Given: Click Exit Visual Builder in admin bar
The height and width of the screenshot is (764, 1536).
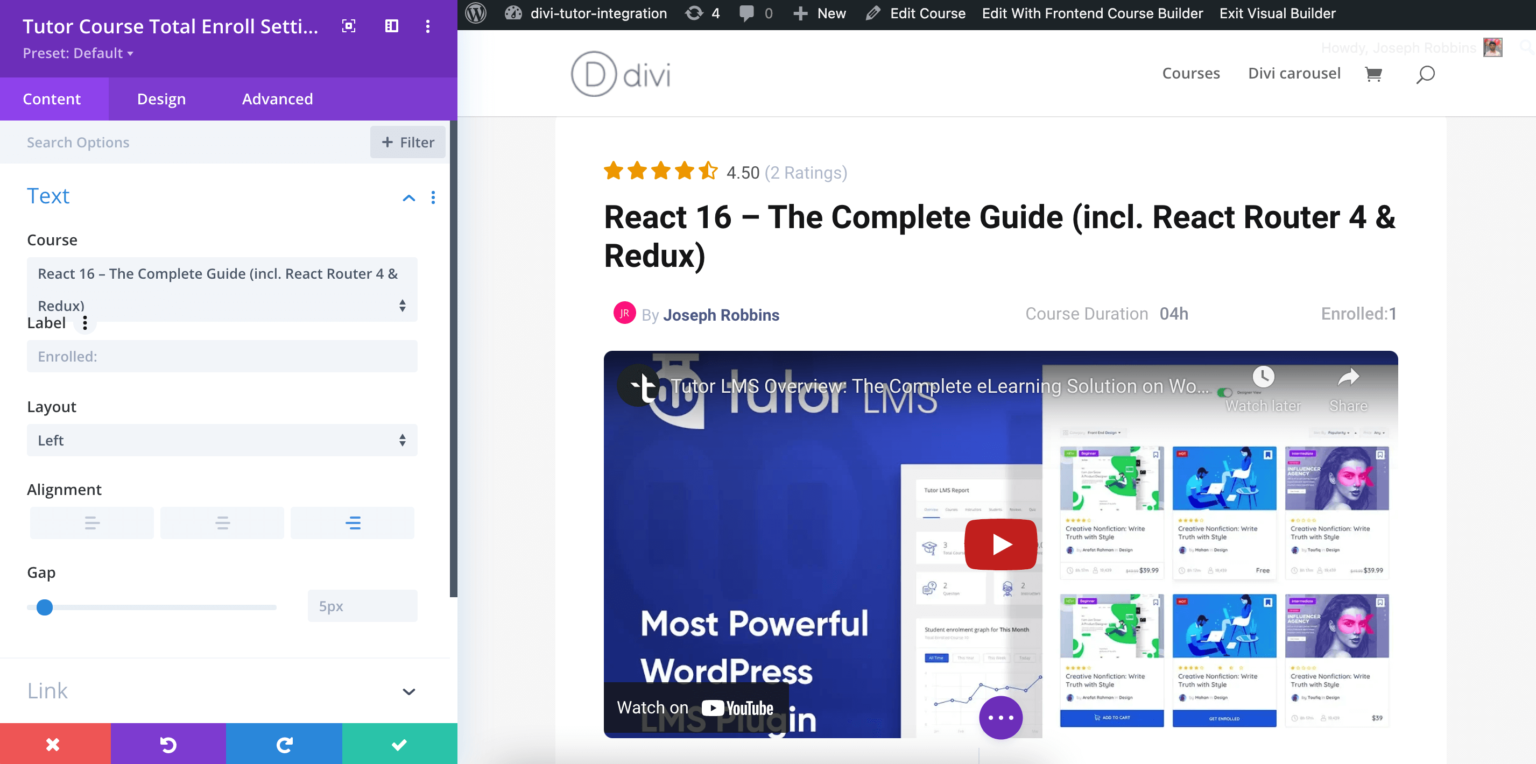Looking at the screenshot, I should click(x=1277, y=13).
